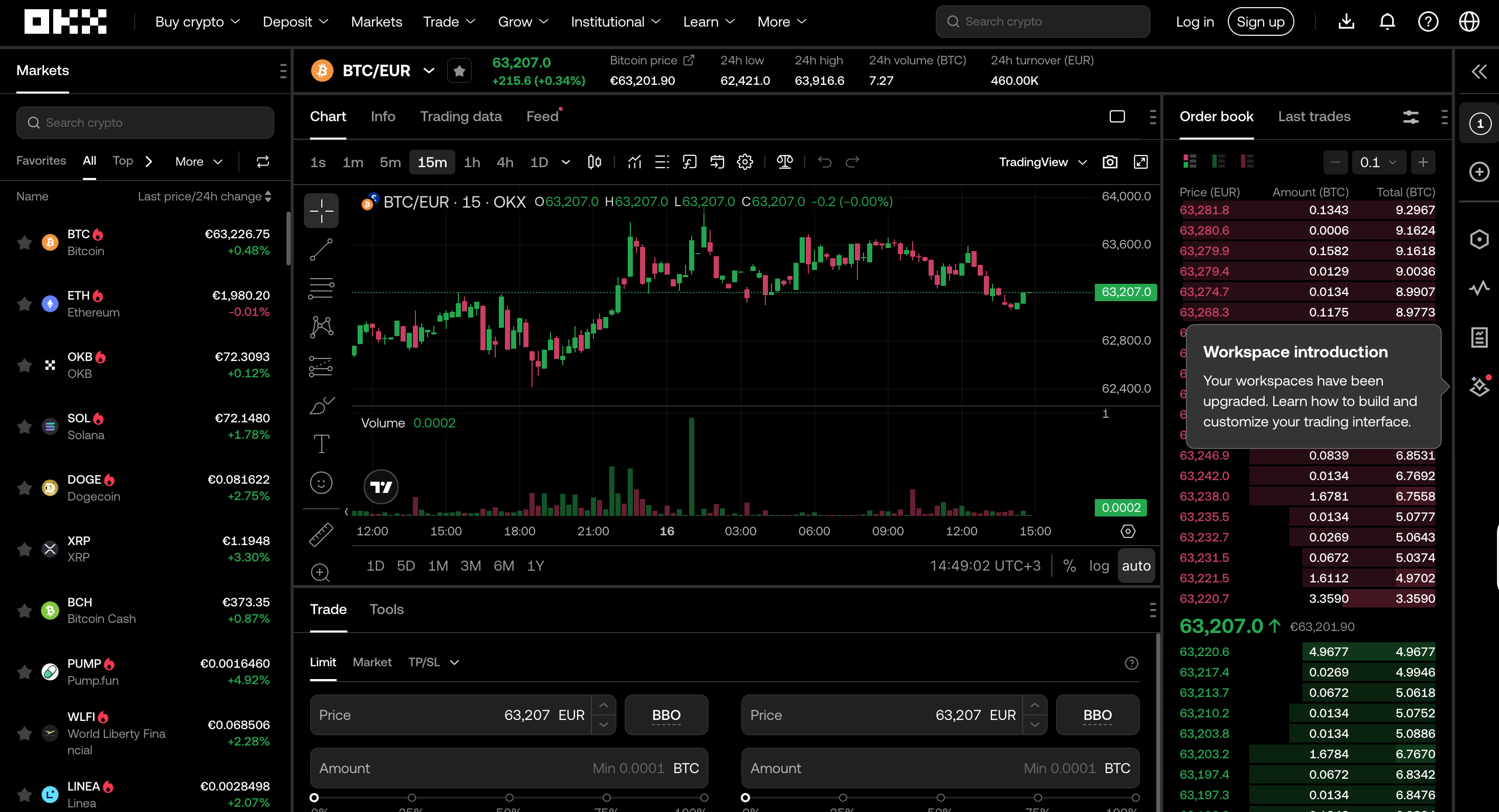This screenshot has width=1499, height=812.
Task: Increase the left Price stepper up arrow
Action: 604,705
